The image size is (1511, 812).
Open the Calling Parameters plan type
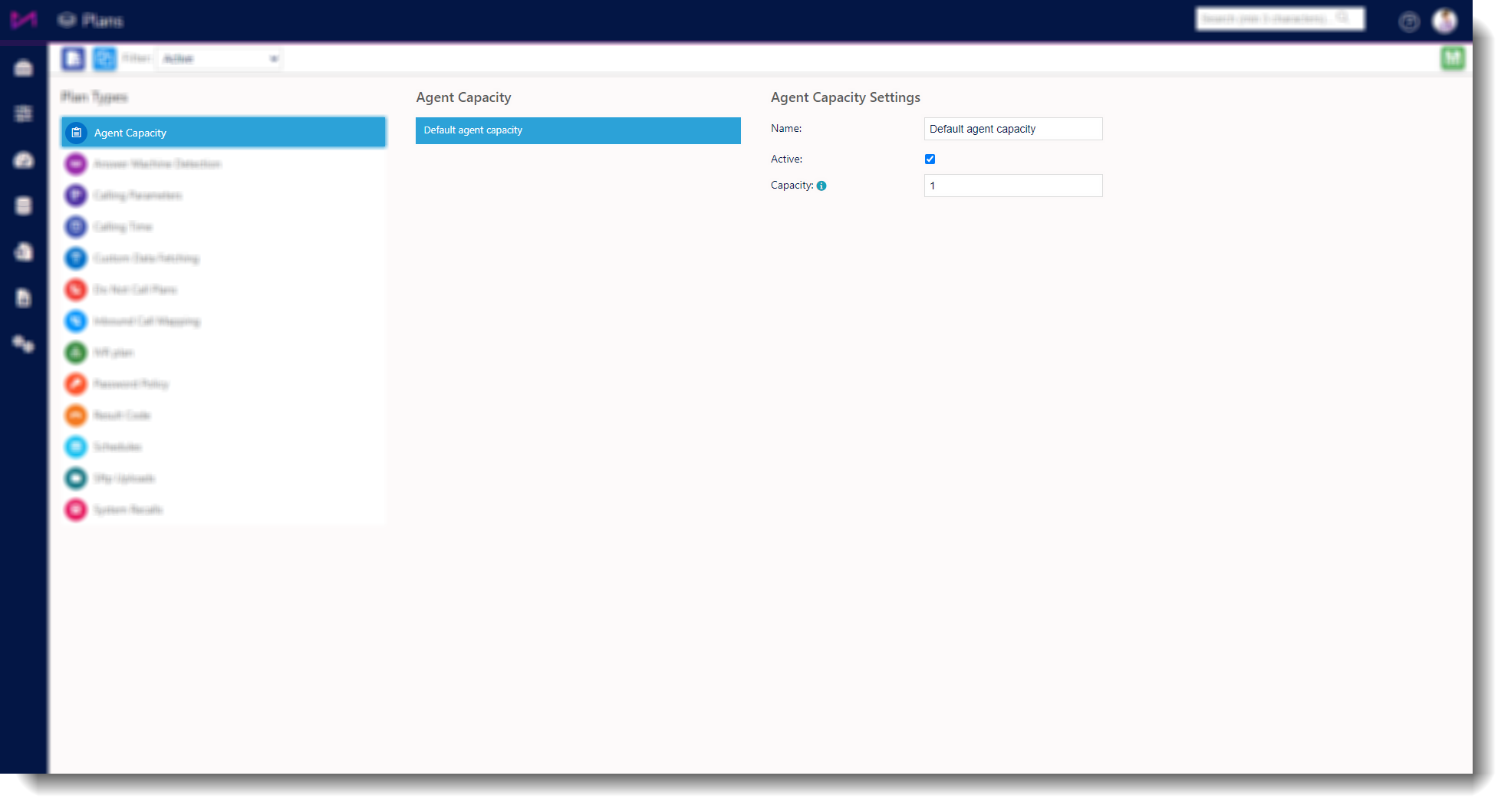[223, 196]
